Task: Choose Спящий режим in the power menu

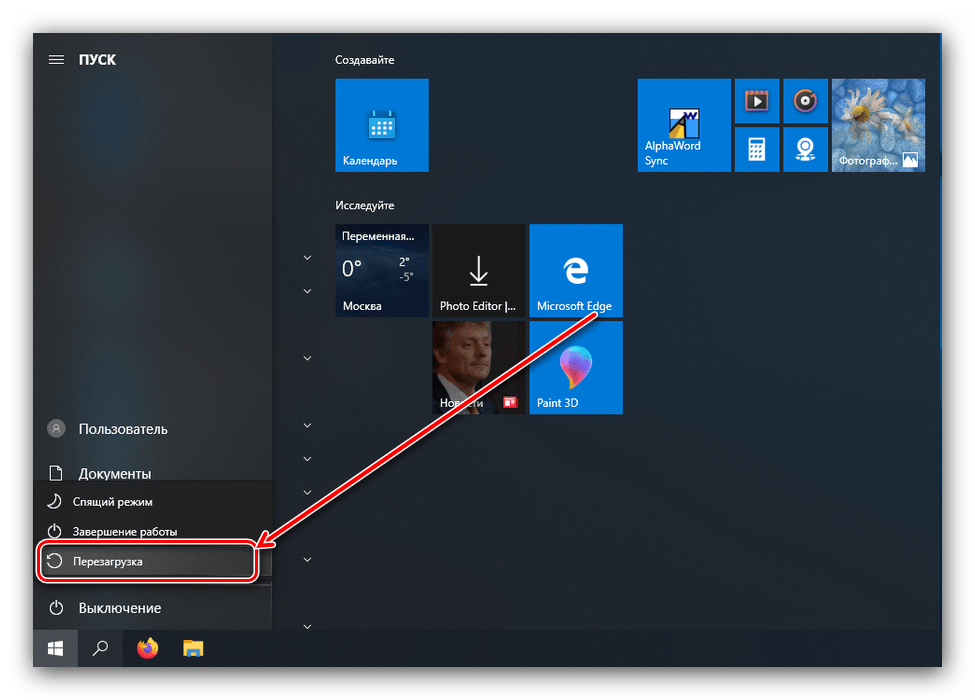Action: pos(112,501)
